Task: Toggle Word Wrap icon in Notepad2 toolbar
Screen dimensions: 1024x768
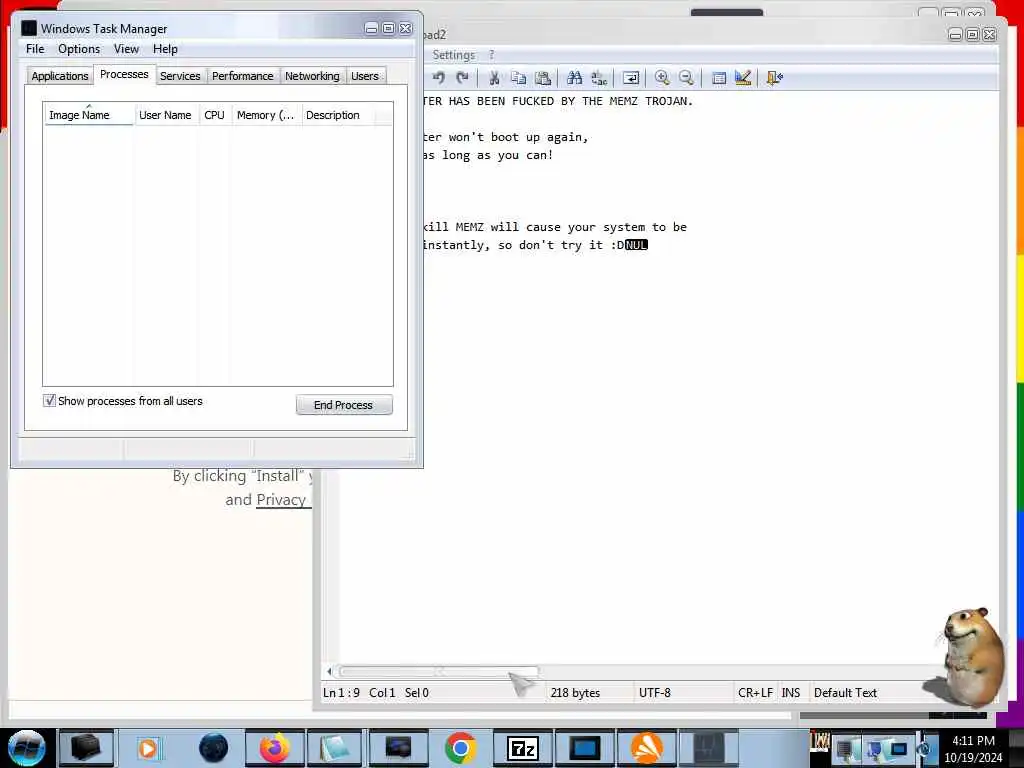Action: coord(631,78)
